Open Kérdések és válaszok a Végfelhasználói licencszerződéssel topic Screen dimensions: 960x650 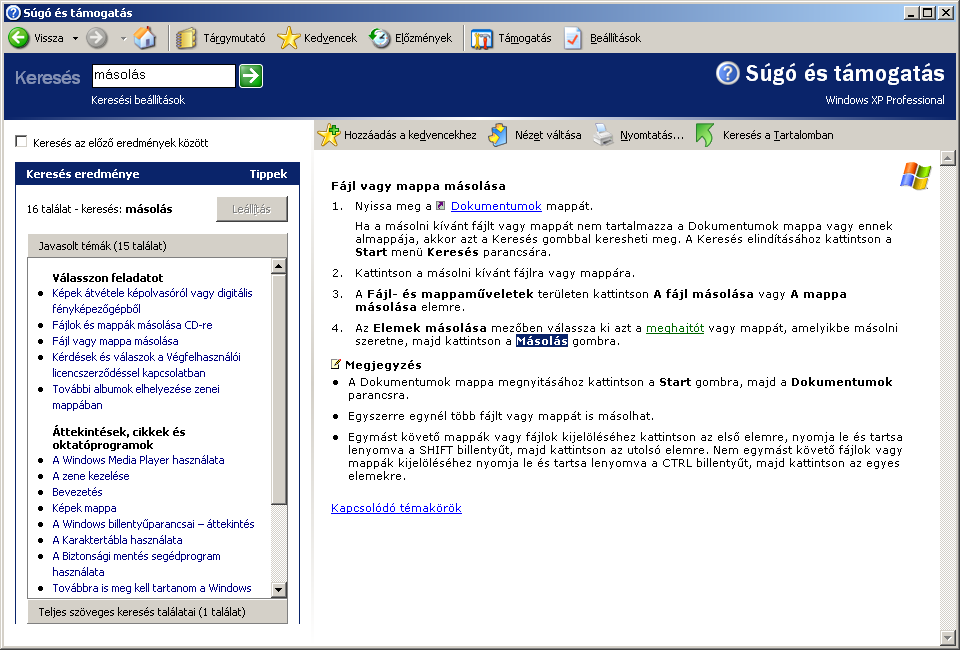pos(146,365)
